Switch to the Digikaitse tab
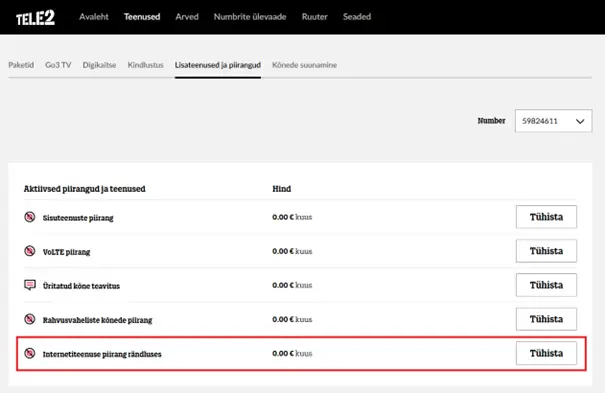605x393 pixels. (x=99, y=65)
